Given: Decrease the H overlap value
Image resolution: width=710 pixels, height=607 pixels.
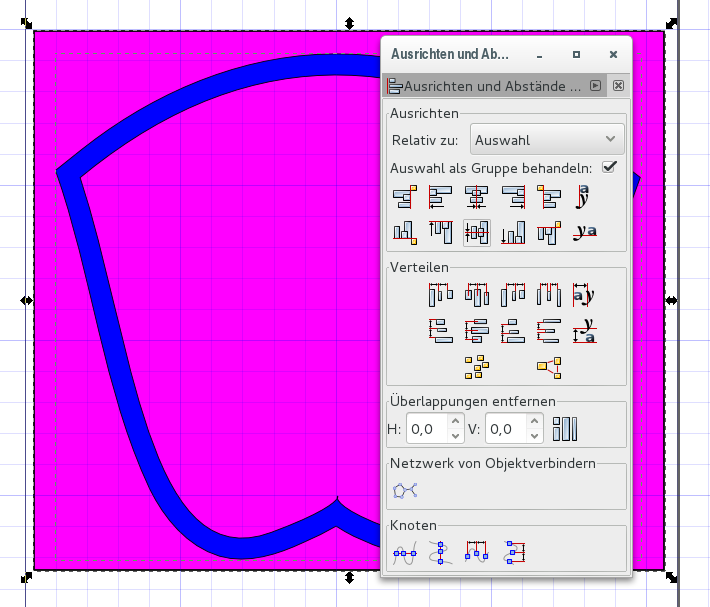Looking at the screenshot, I should coord(456,436).
